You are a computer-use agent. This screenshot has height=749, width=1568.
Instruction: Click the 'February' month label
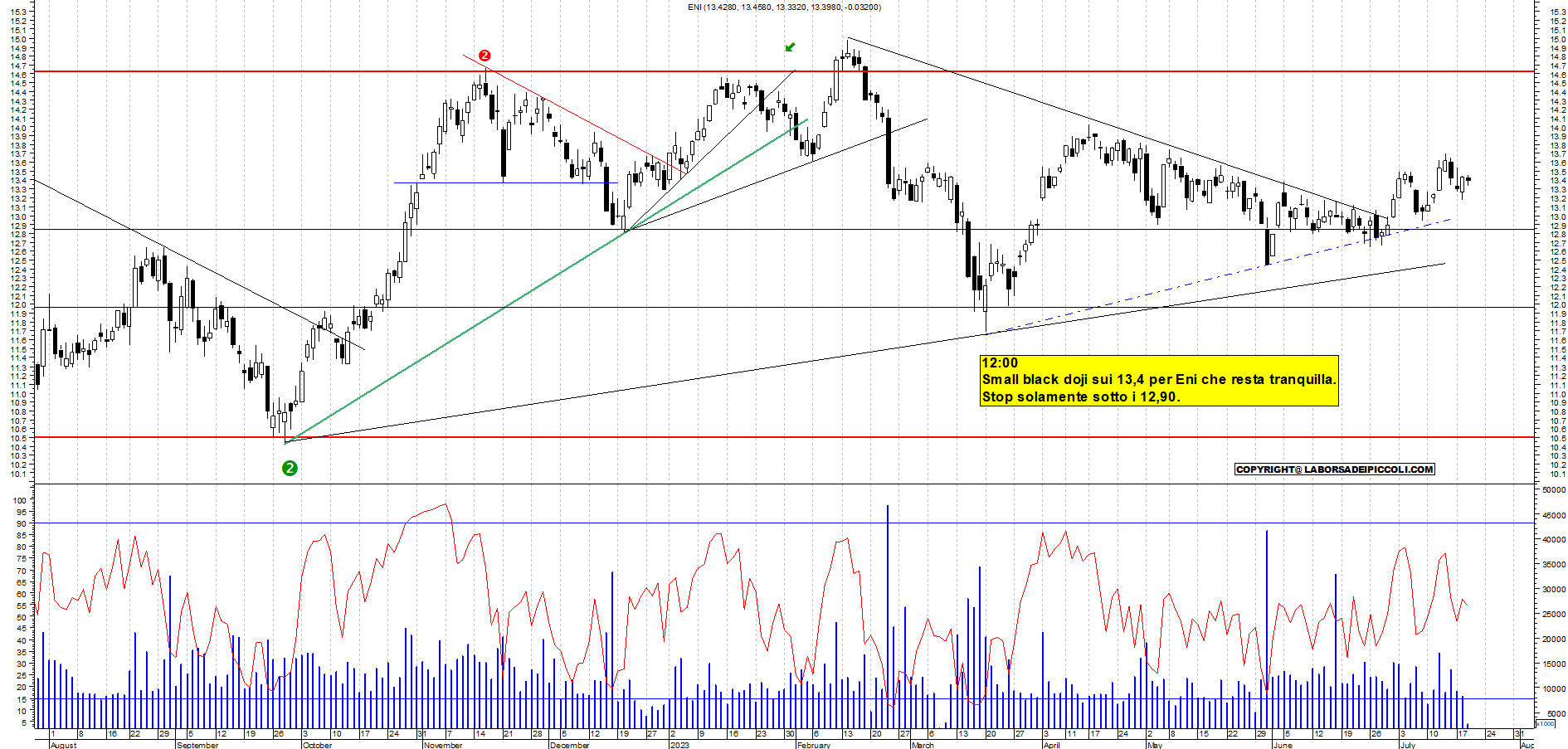814,745
